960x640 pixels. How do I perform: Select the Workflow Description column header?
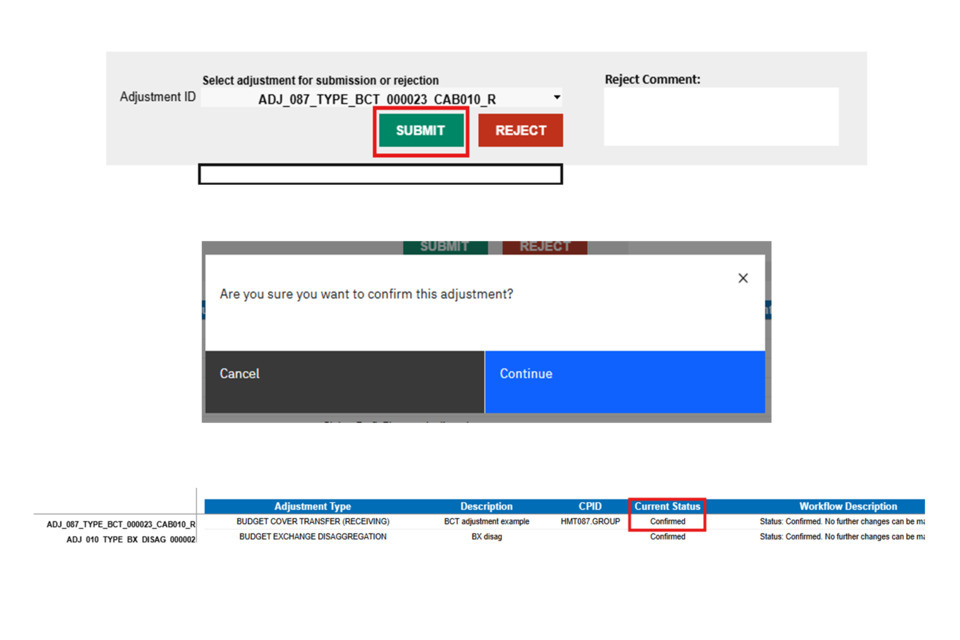click(x=847, y=507)
